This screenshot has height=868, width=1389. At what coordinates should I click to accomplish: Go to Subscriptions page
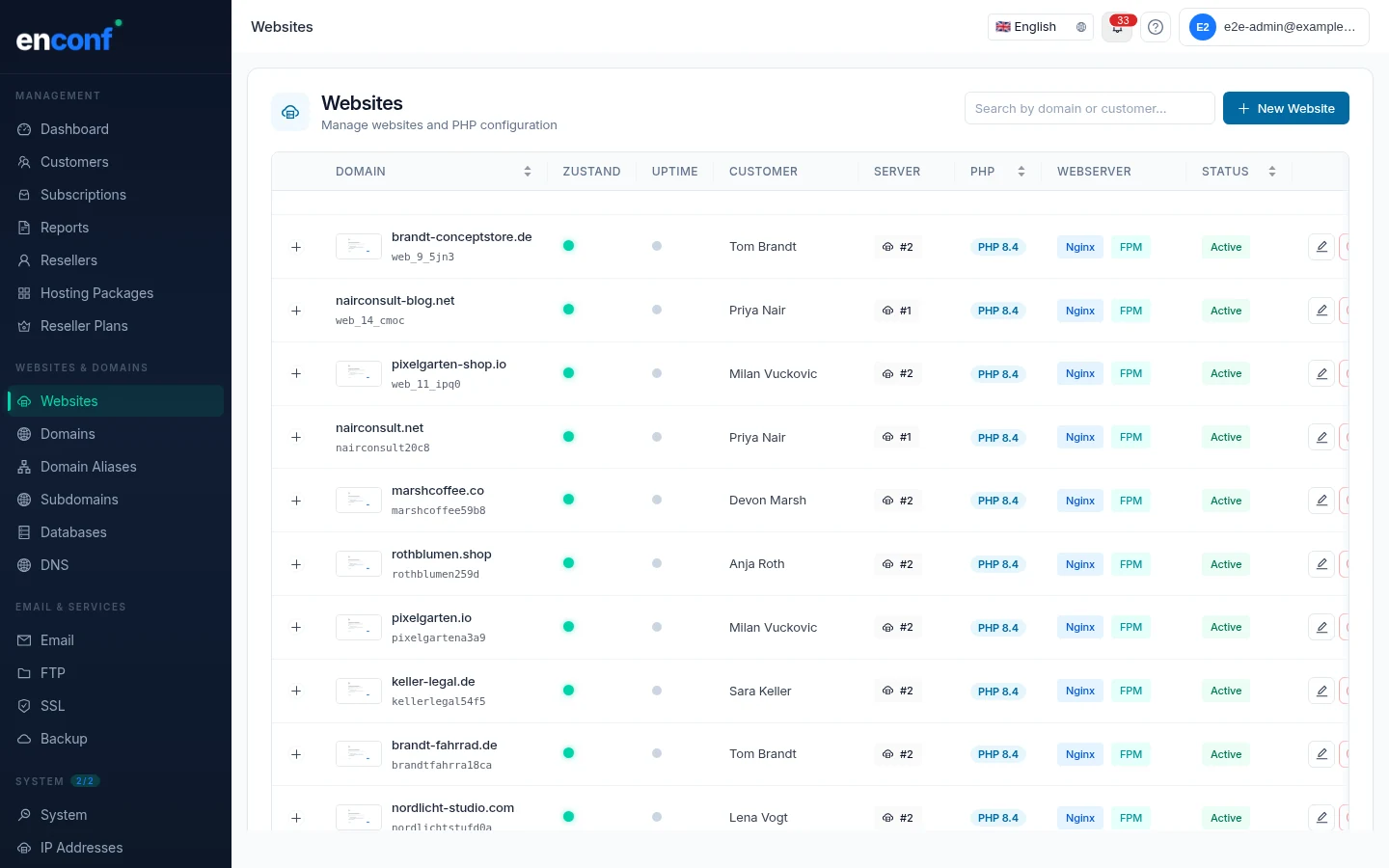116,195
